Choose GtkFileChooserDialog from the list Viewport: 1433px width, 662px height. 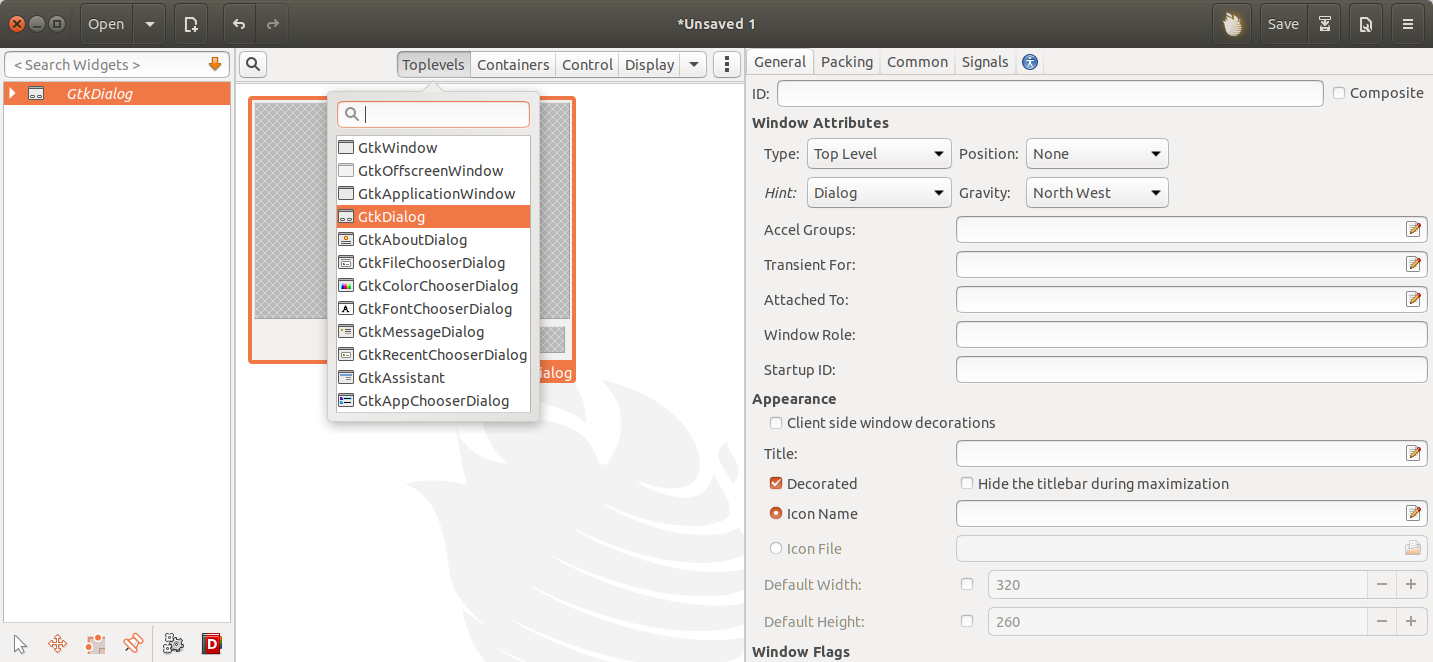click(431, 263)
